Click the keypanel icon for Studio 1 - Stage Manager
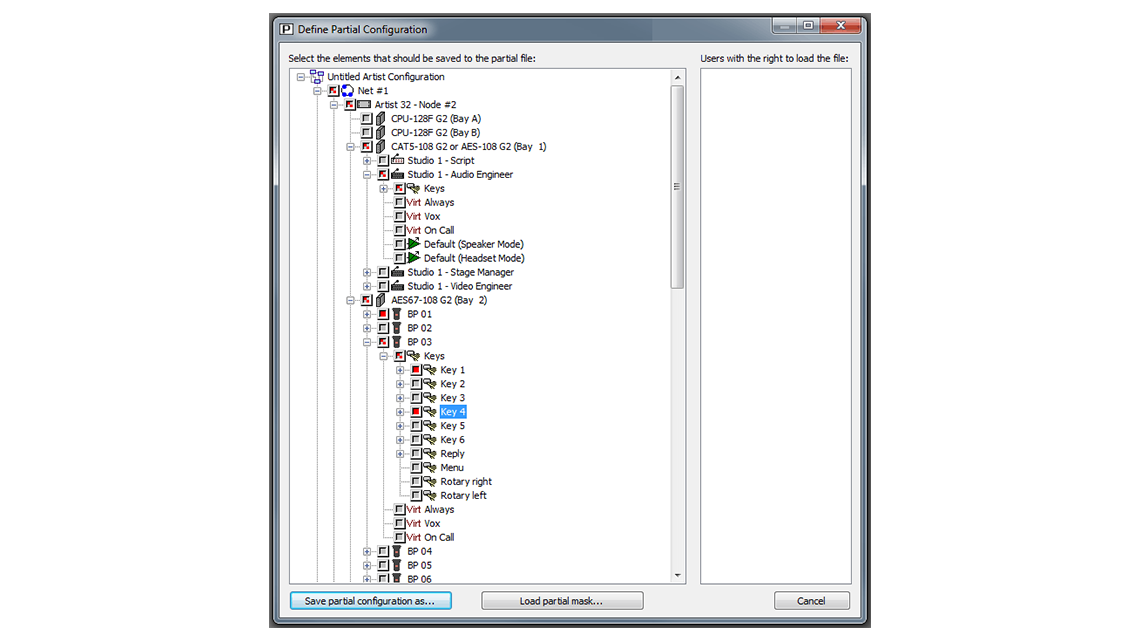This screenshot has height=640, width=1140. tap(397, 272)
